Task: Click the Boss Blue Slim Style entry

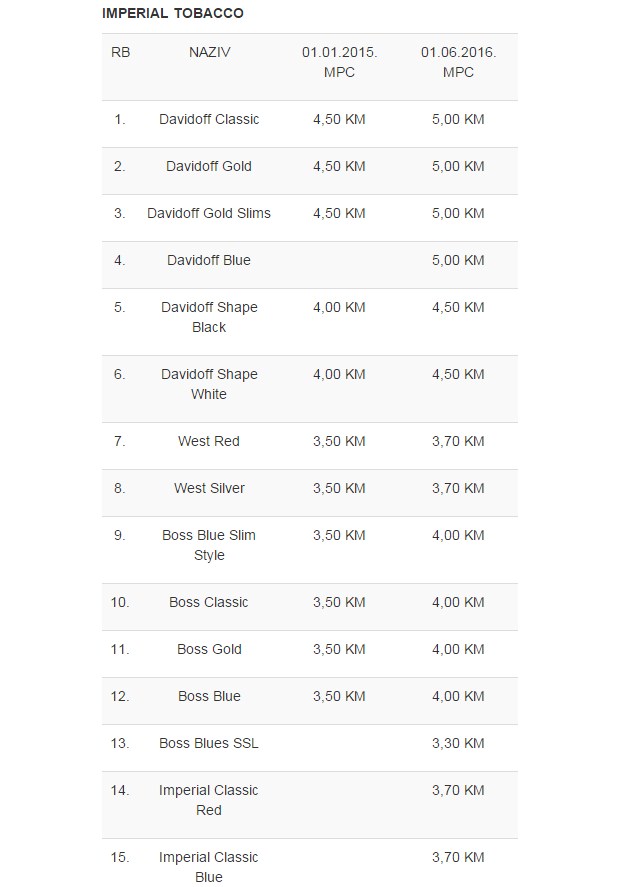Action: pos(209,545)
